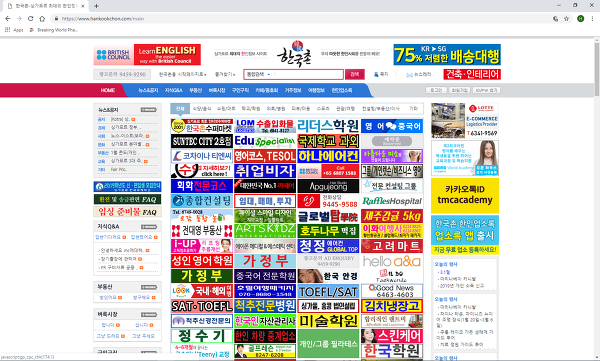This screenshot has height=361, width=600.
Task: Open 구인구직 in navigation bar
Action: 240,90
